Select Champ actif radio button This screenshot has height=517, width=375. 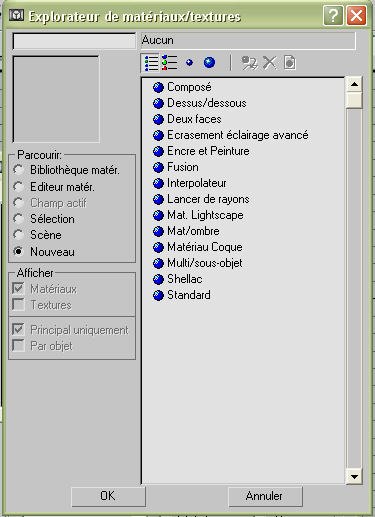(x=18, y=203)
